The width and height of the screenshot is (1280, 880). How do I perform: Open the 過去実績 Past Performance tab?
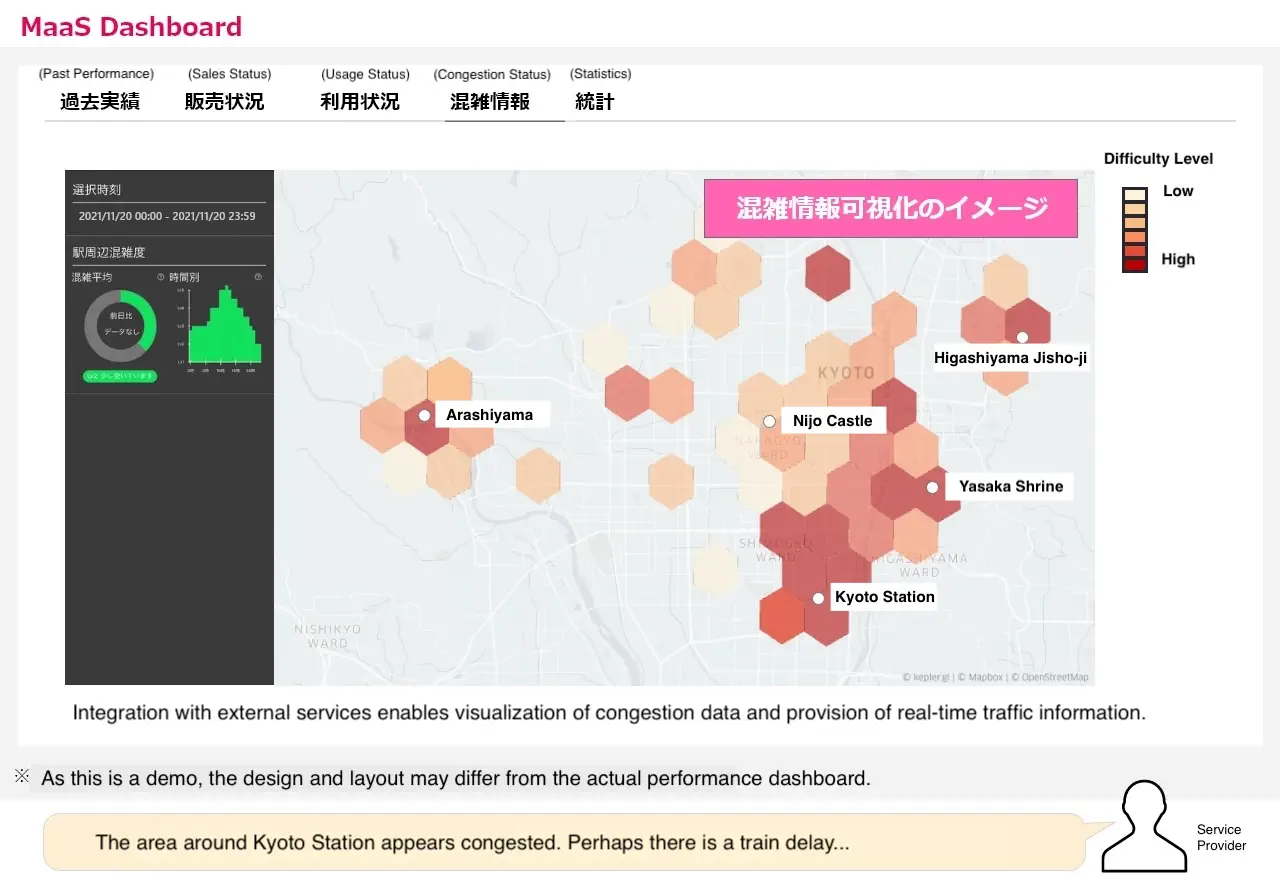coord(99,101)
